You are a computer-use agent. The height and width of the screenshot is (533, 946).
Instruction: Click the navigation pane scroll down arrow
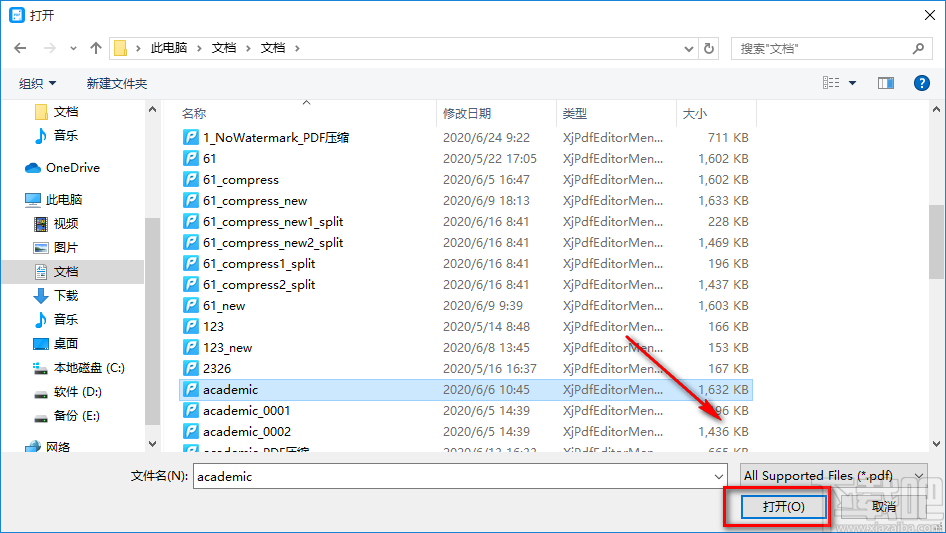(x=152, y=444)
